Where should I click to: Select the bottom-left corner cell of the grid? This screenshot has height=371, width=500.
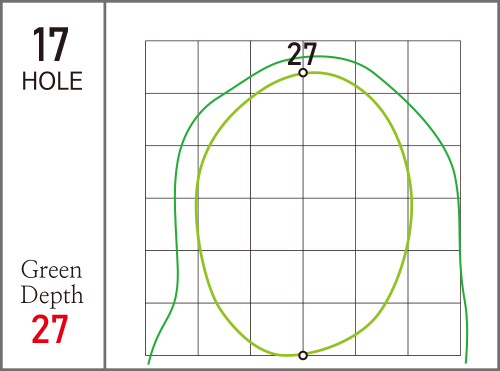point(172,329)
